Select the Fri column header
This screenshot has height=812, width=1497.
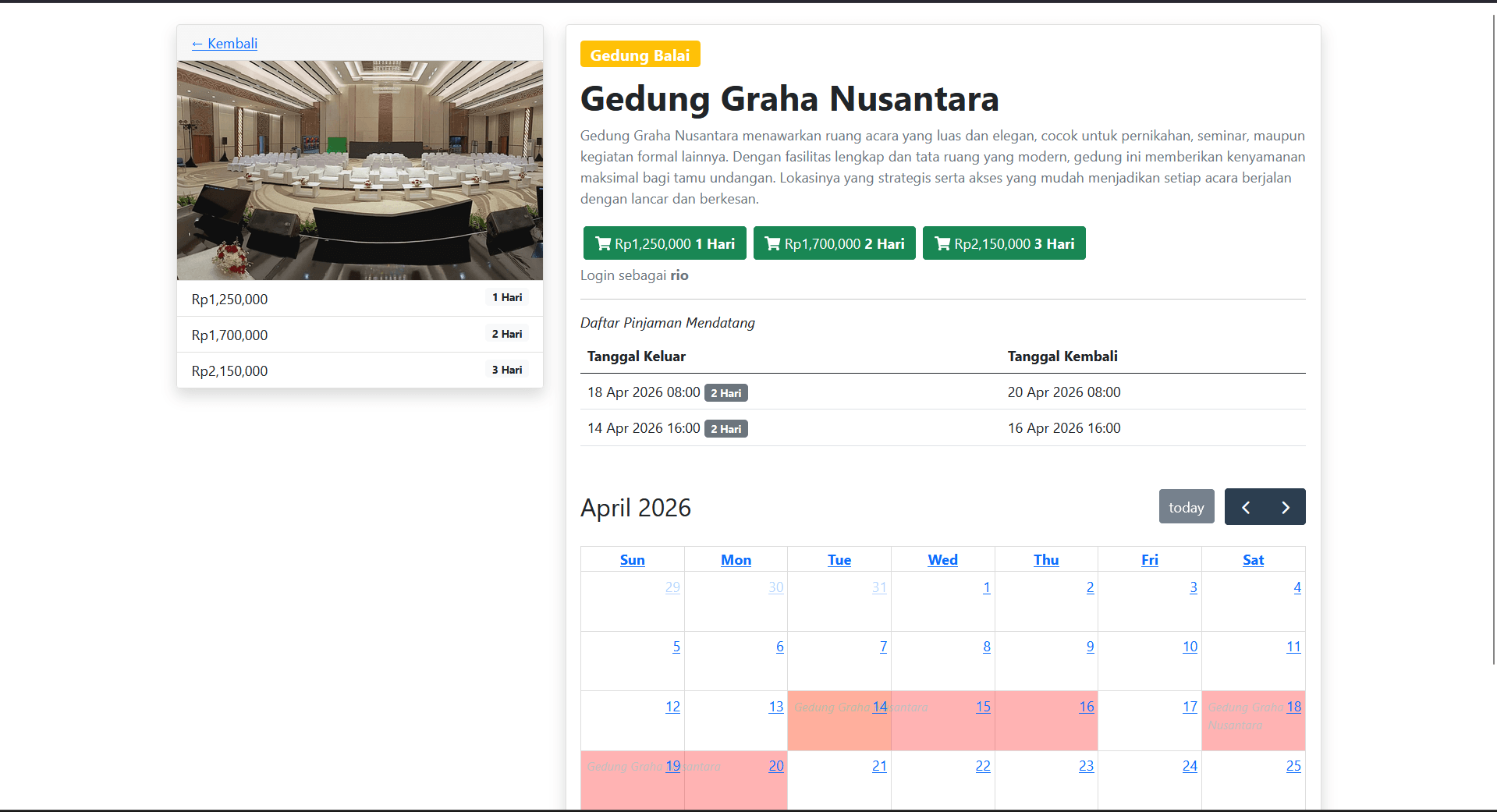coord(1150,560)
